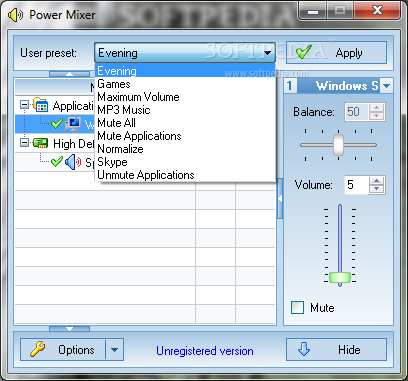Select the Unmute Applications preset

point(185,175)
